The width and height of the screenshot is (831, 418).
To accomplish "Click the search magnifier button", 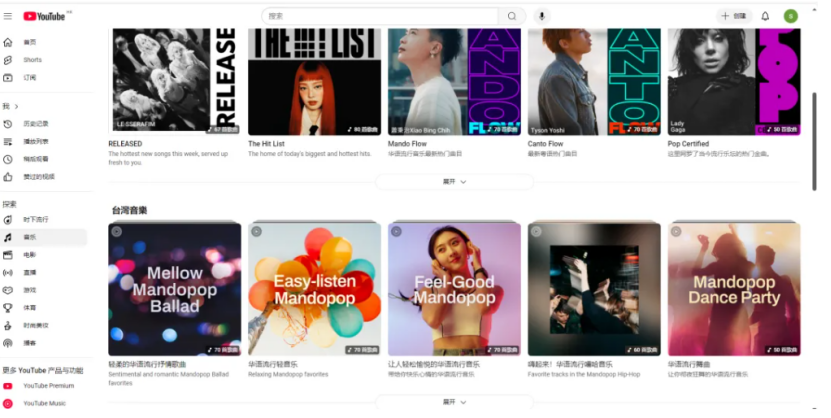I will click(x=511, y=16).
